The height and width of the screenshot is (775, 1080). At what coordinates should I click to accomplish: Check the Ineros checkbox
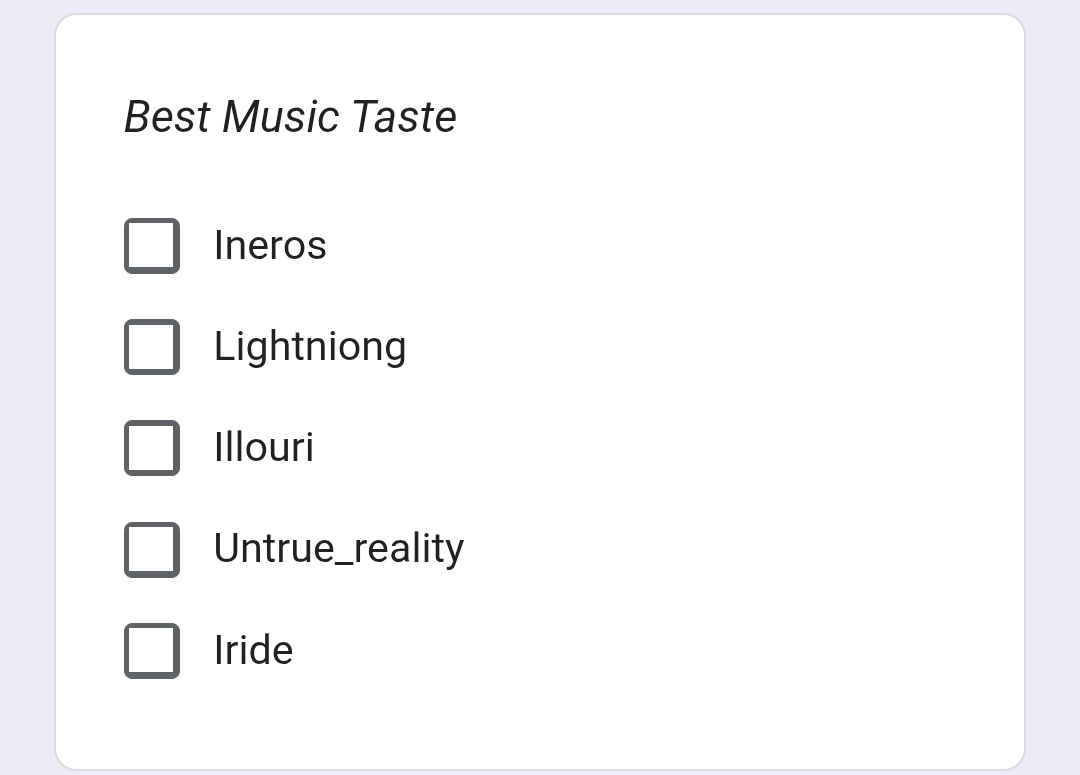click(x=152, y=246)
